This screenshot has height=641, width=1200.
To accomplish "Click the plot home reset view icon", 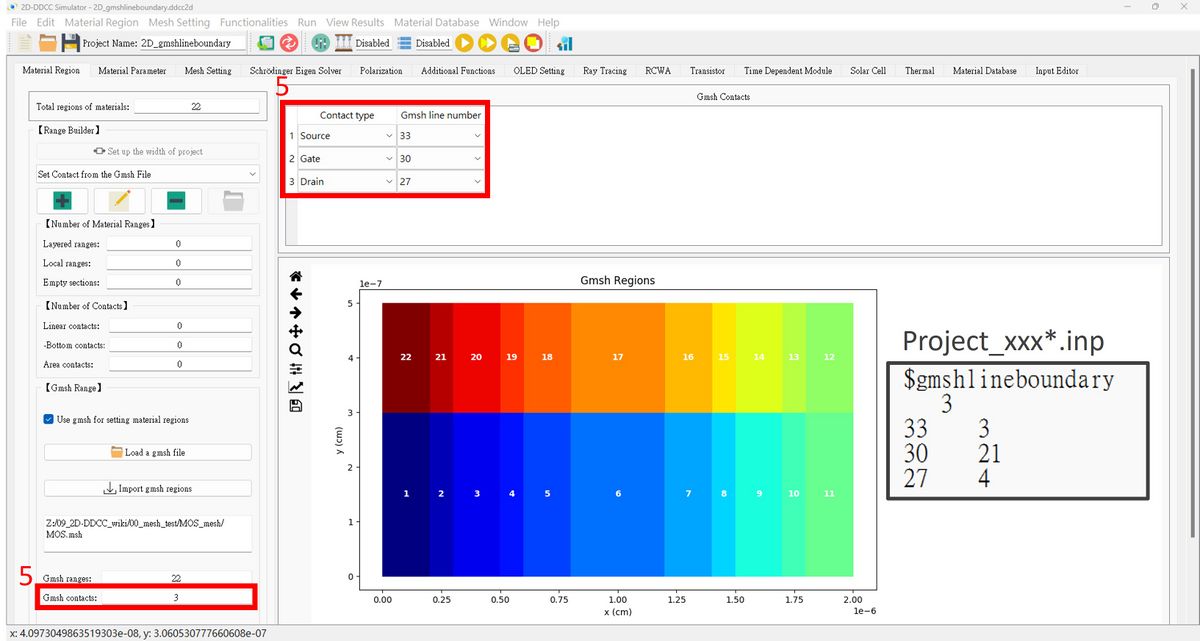I will [x=295, y=276].
